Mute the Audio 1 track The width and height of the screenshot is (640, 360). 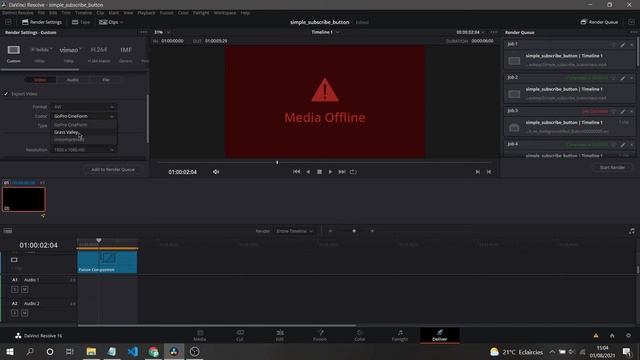pos(24,289)
